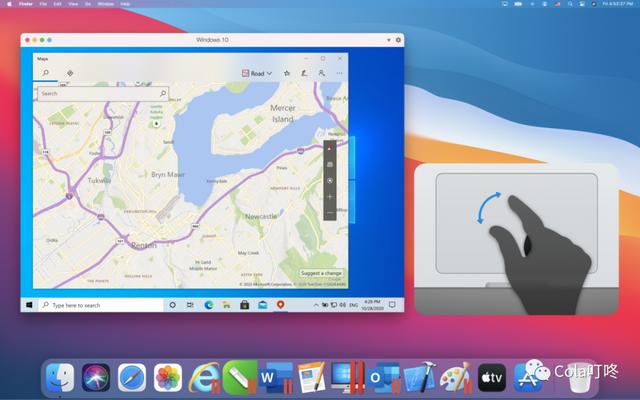The width and height of the screenshot is (640, 400).
Task: Open Saved places star icon in Maps
Action: [287, 73]
